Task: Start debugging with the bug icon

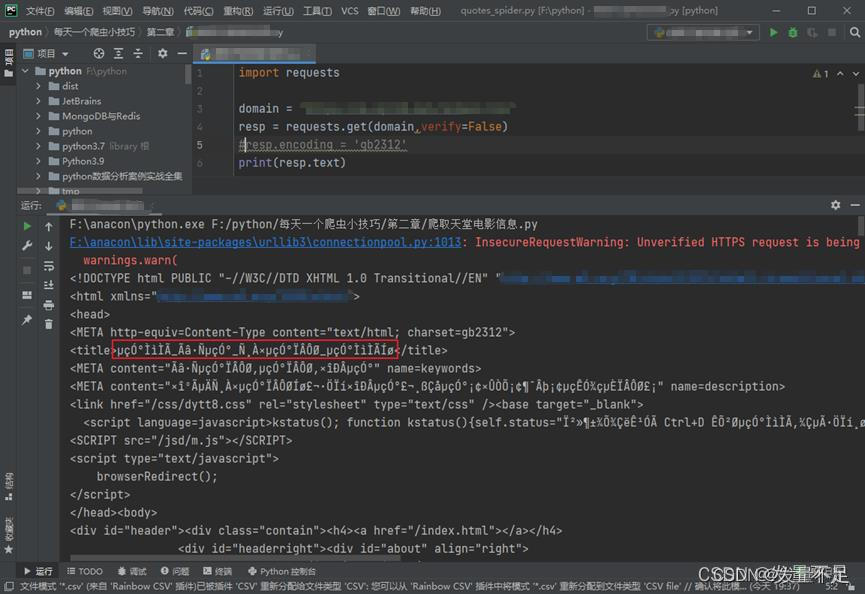Action: (793, 33)
